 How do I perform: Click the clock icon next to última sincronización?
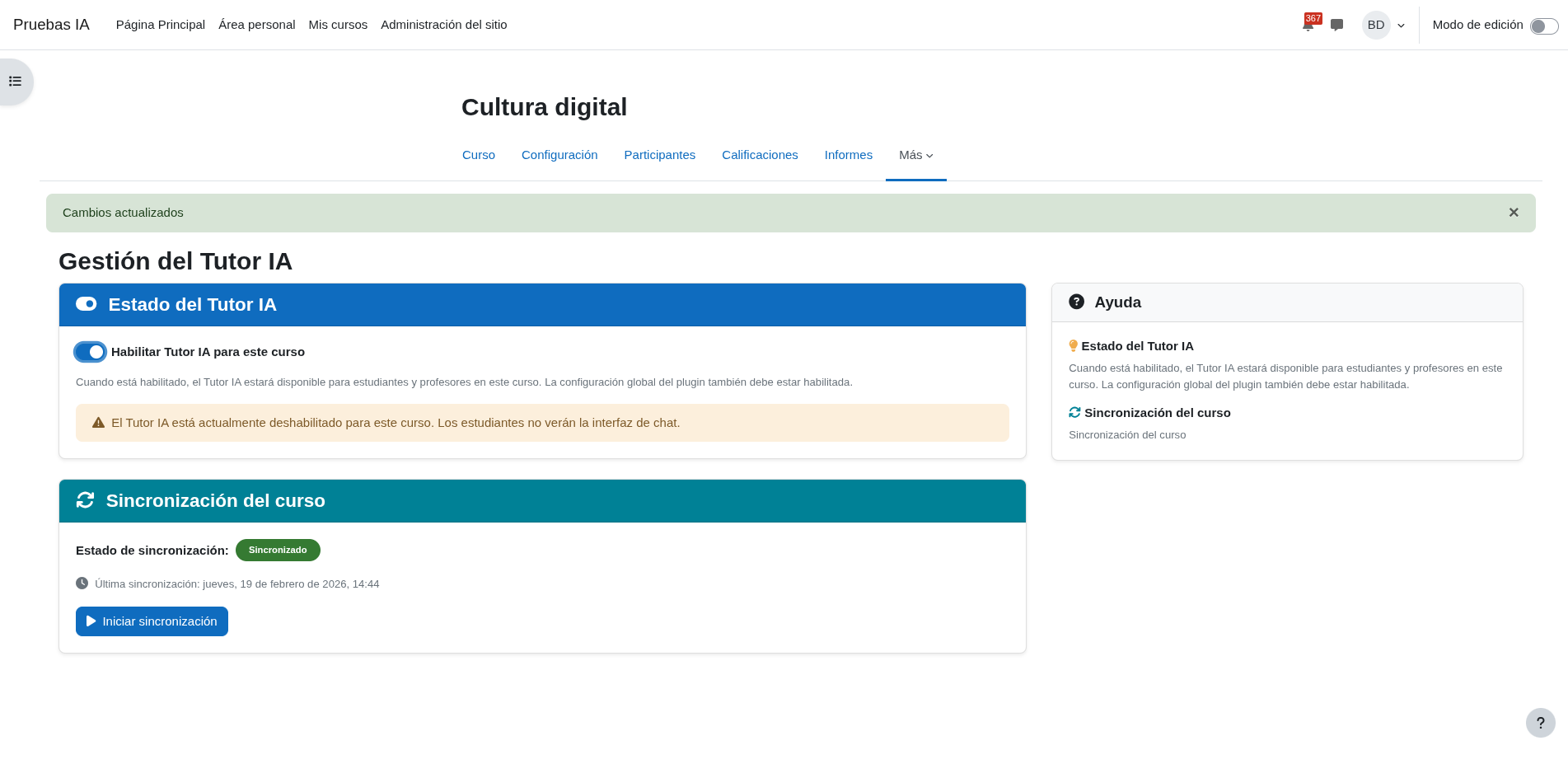[x=82, y=584]
